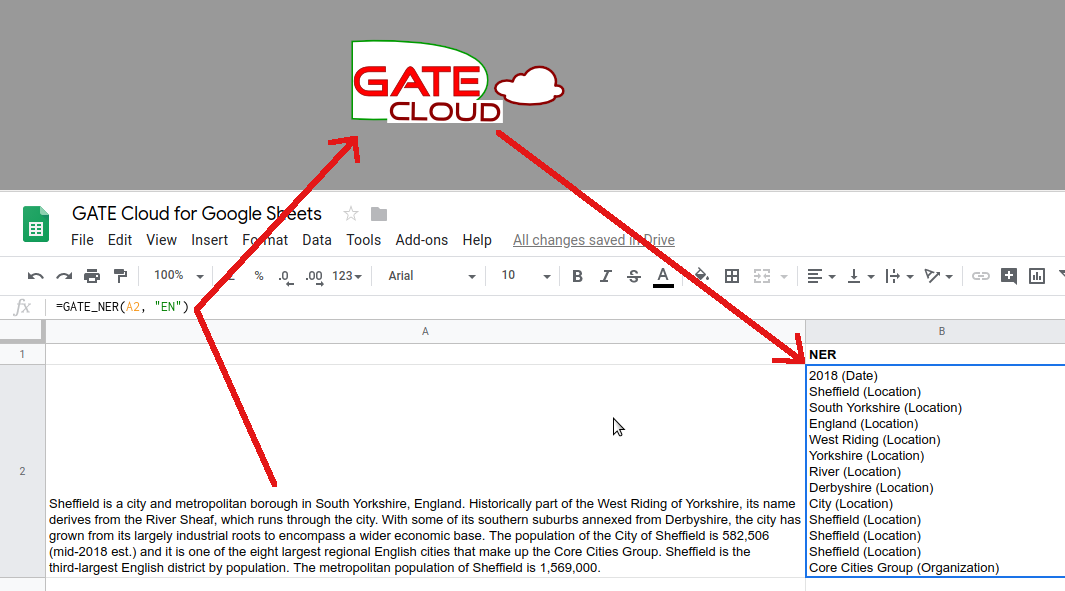Select the row 2 header
The width and height of the screenshot is (1065, 591).
coord(22,471)
